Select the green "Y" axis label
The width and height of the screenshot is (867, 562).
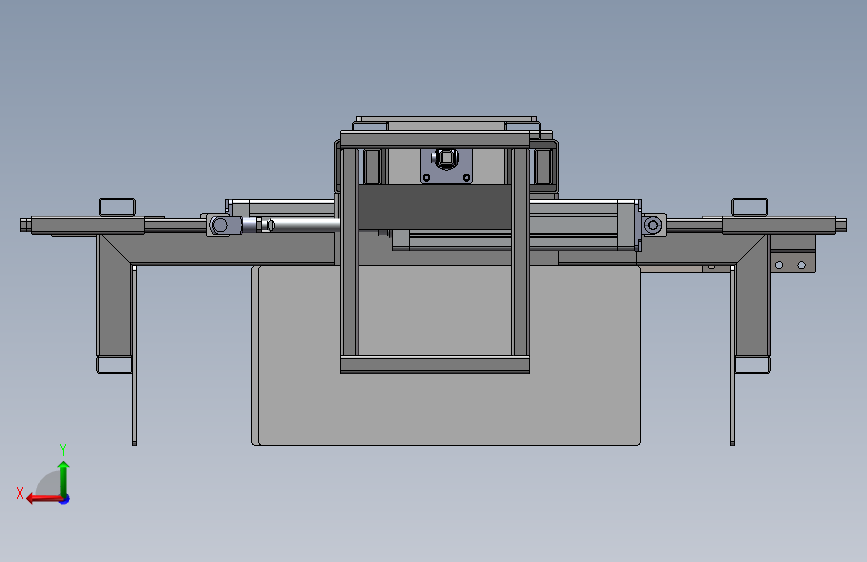[63, 449]
